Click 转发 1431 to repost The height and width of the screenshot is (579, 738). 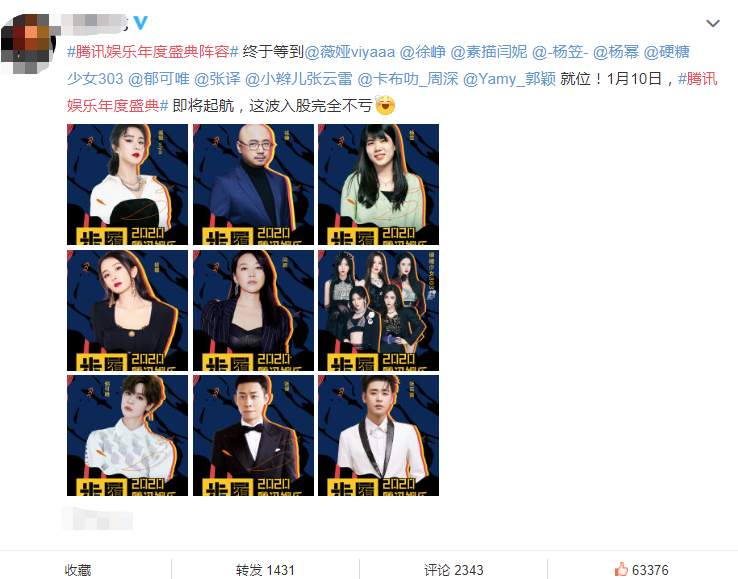265,570
